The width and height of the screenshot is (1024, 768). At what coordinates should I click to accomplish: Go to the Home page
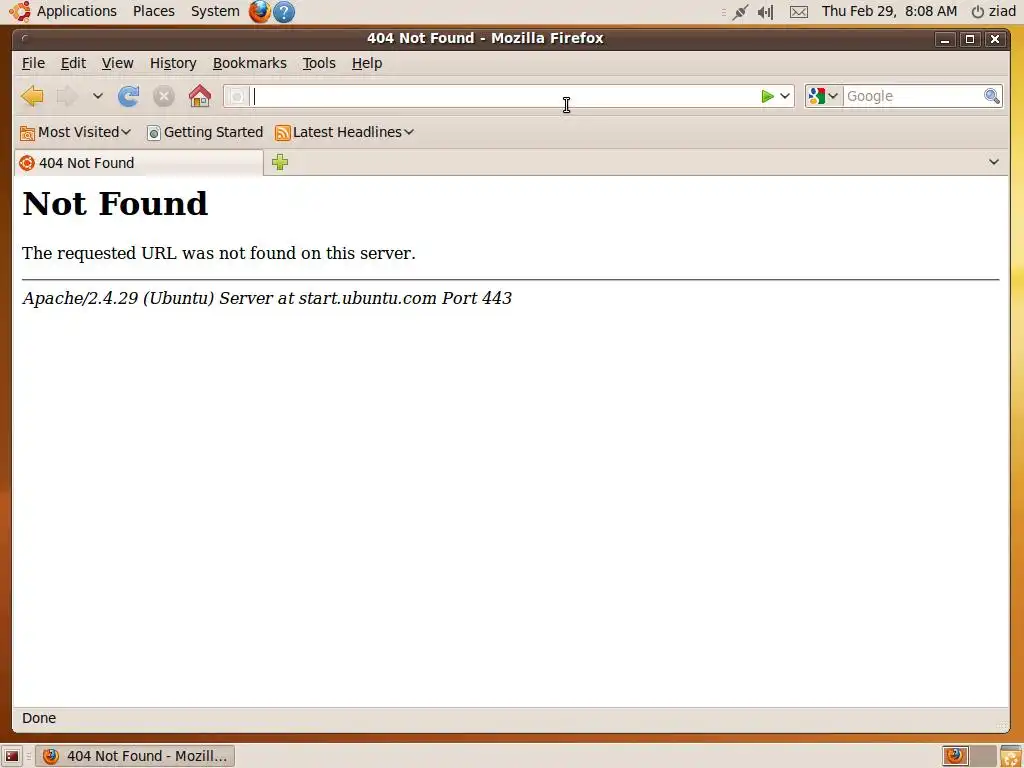click(200, 96)
